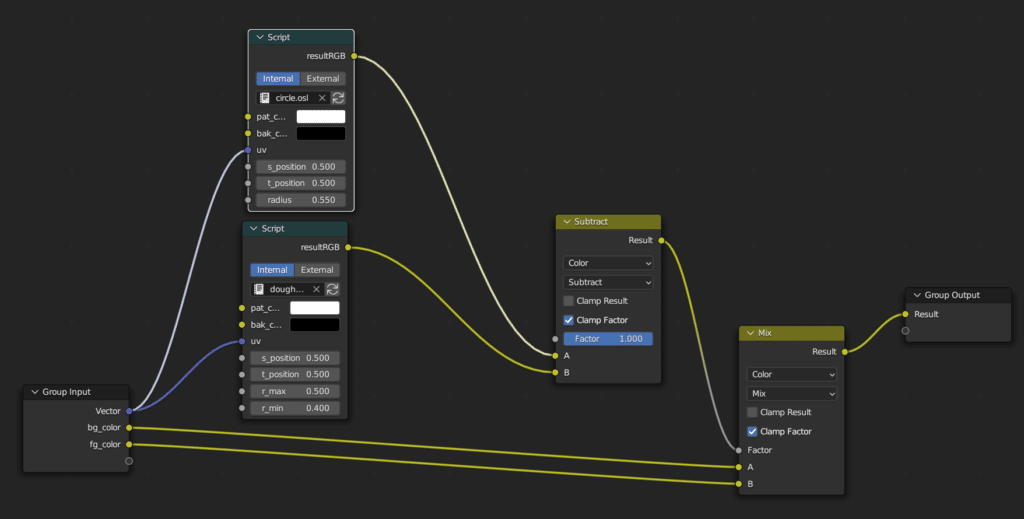Toggle Clamp Result checkbox in Mix node
1024x519 pixels.
click(753, 412)
